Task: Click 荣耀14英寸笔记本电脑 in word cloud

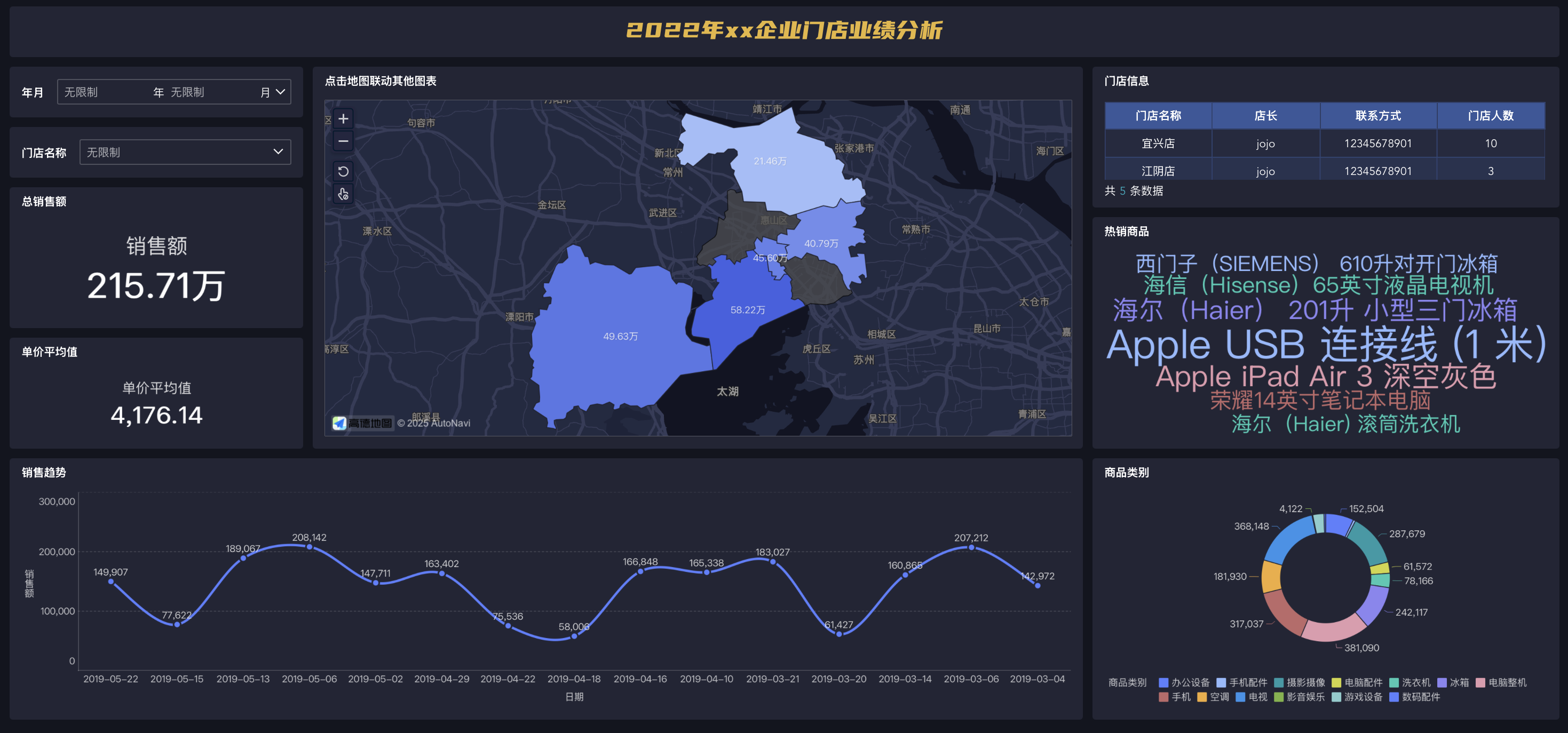Action: (1319, 400)
